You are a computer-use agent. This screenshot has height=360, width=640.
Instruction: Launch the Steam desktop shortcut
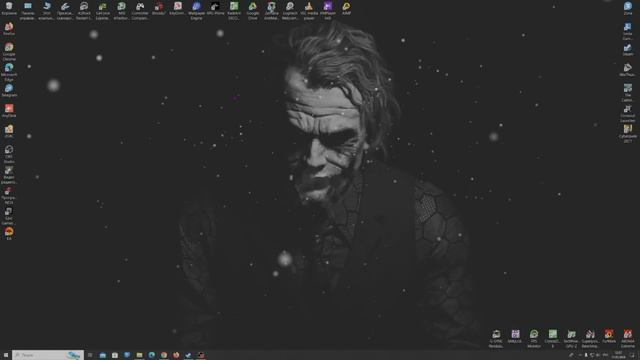coord(628,50)
